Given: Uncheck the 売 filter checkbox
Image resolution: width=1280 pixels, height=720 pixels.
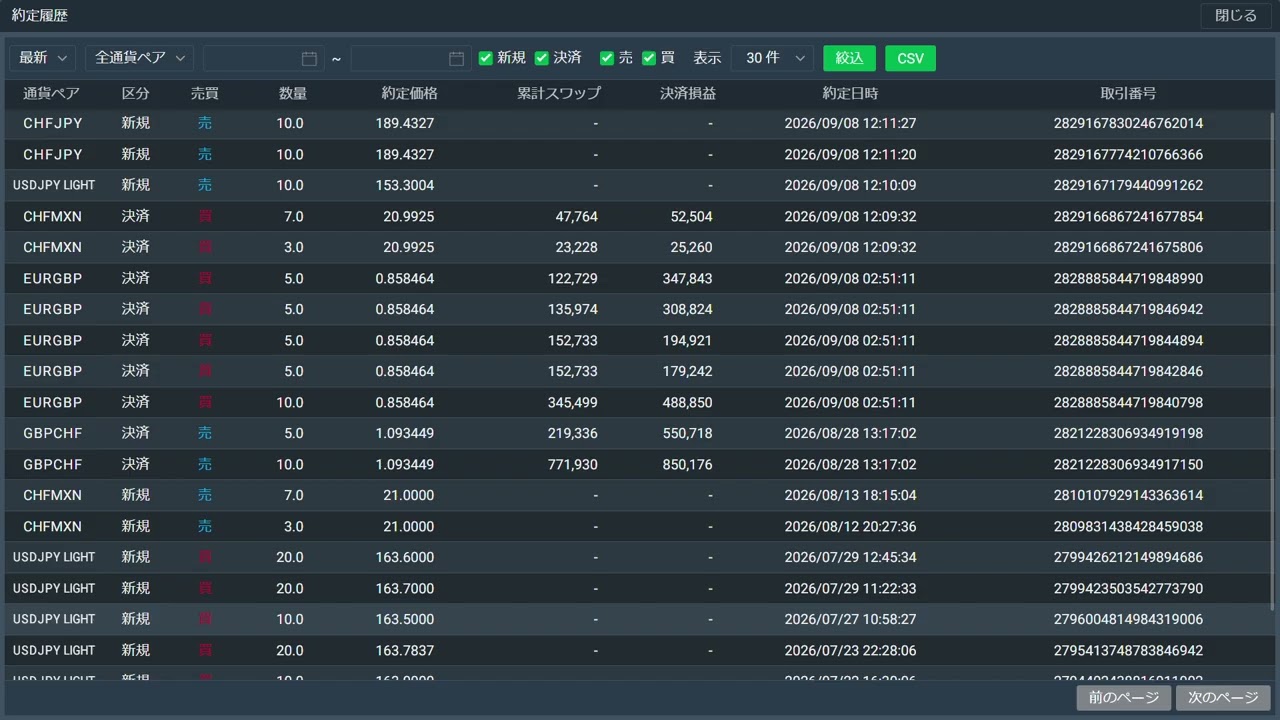Looking at the screenshot, I should [606, 58].
